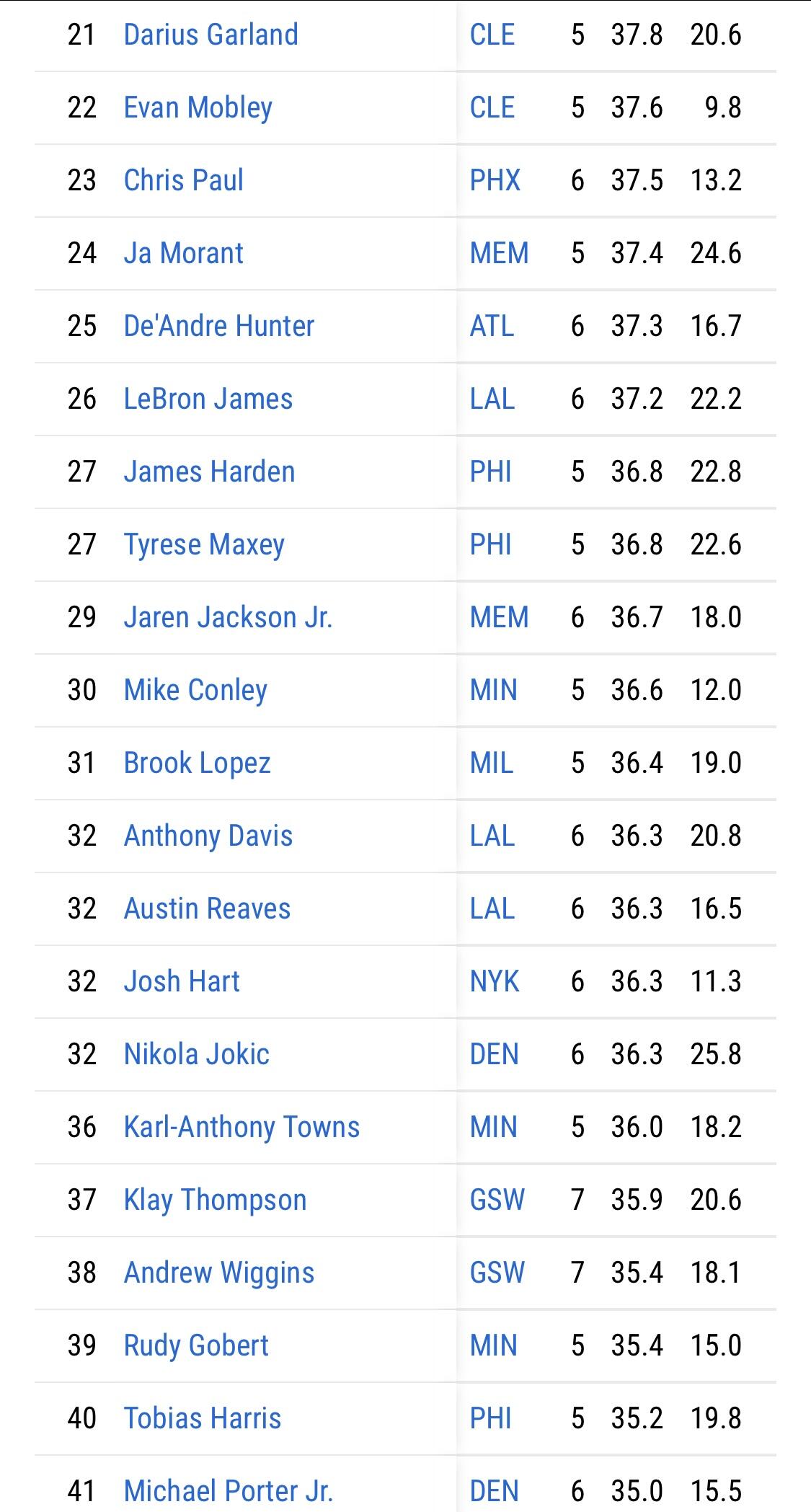Viewport: 811px width, 1512px height.
Task: Open Nikola Jokic's profile link
Action: (196, 1054)
